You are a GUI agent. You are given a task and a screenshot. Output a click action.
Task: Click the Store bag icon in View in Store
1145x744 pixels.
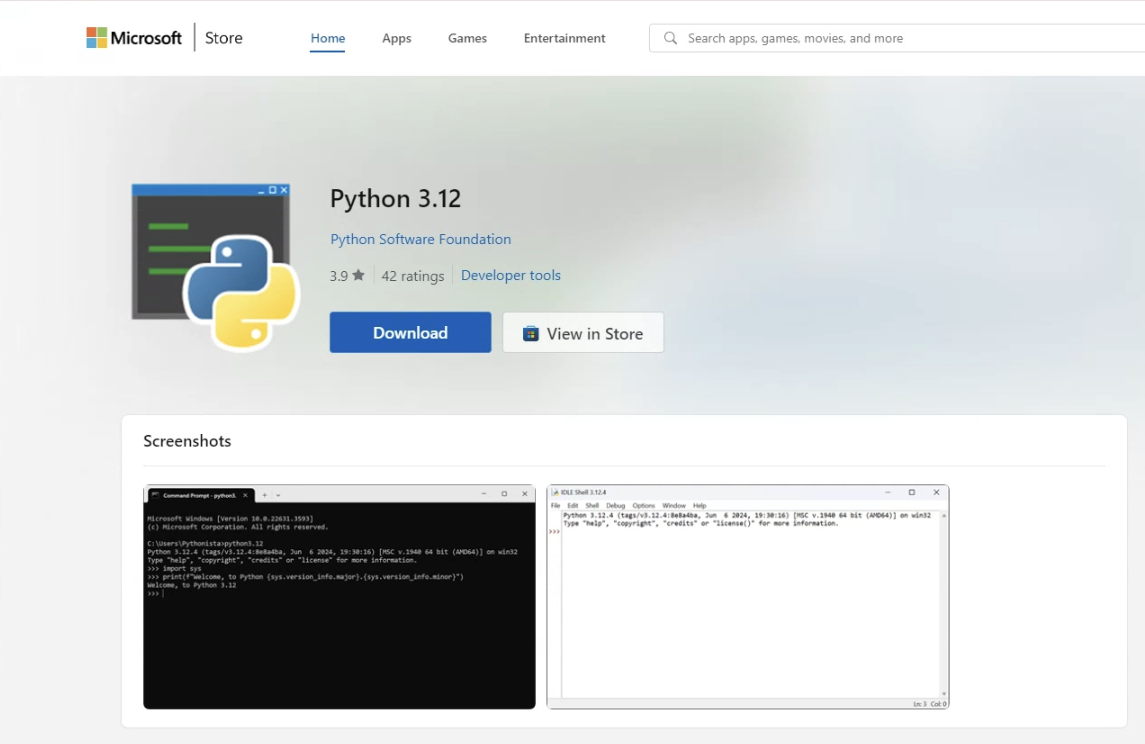pyautogui.click(x=531, y=334)
